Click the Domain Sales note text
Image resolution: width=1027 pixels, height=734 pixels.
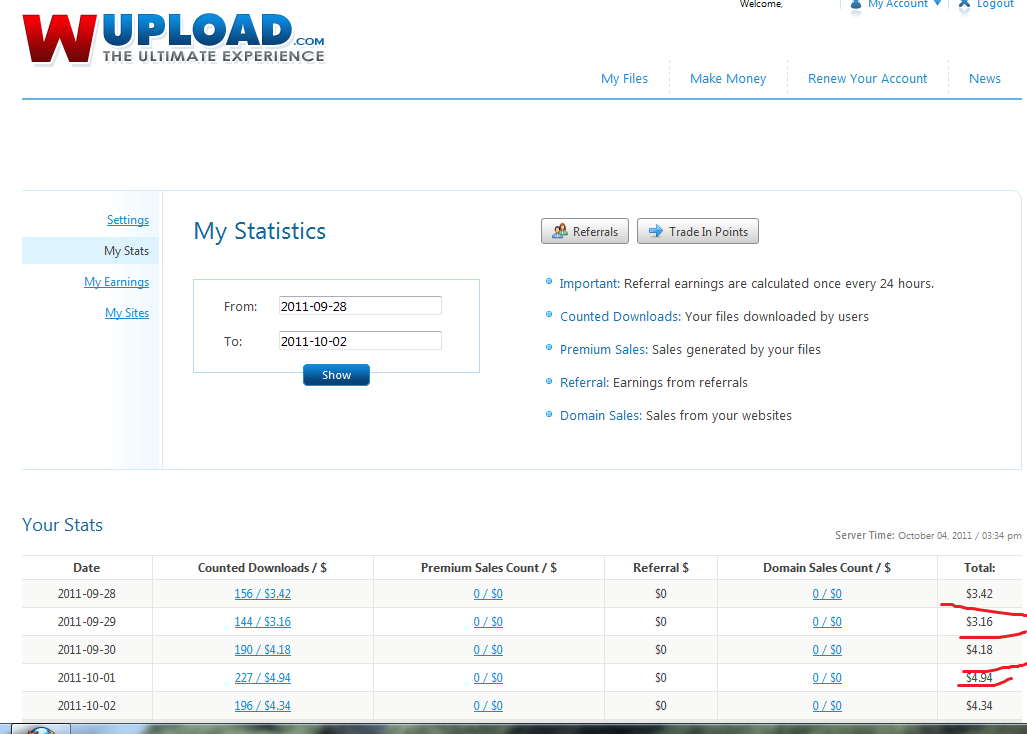point(675,416)
